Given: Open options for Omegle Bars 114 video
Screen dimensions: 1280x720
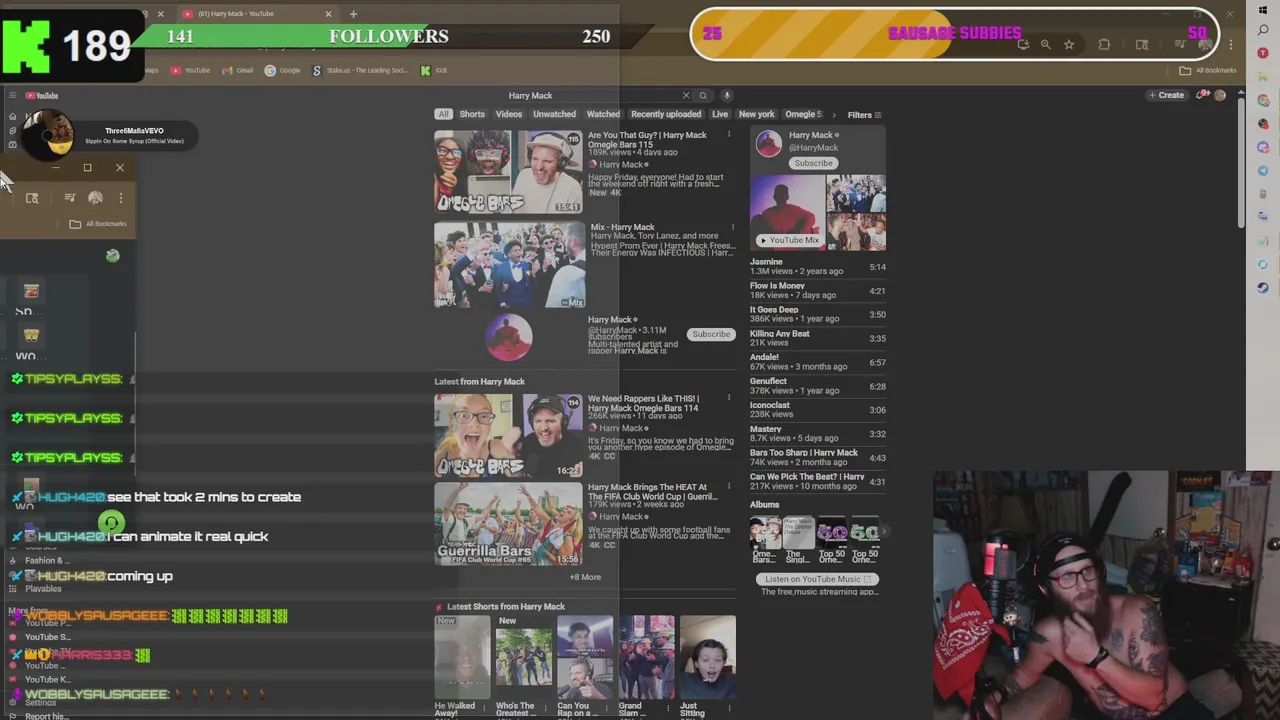Looking at the screenshot, I should coord(729,398).
